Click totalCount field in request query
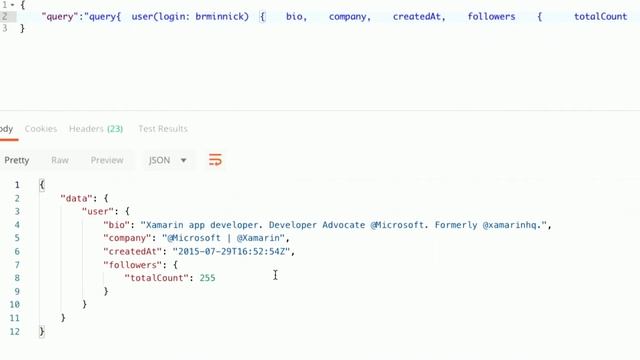Screen dimensions: 640x360 [x=600, y=17]
